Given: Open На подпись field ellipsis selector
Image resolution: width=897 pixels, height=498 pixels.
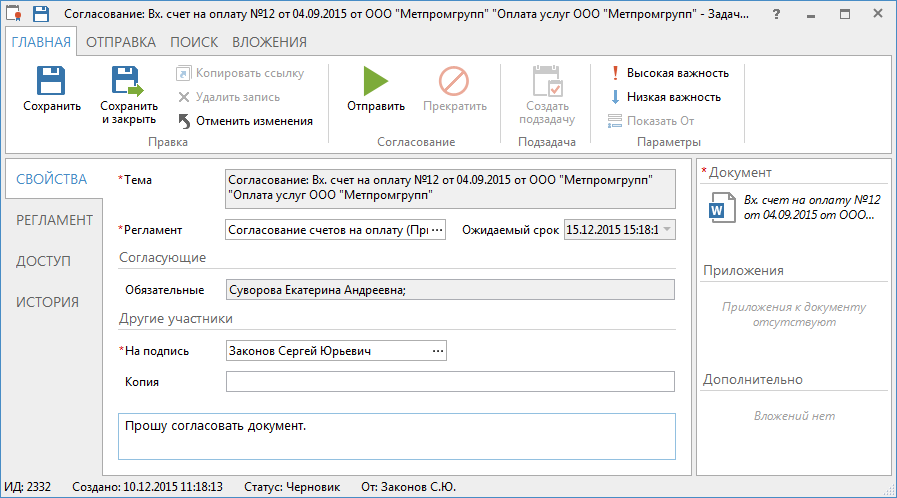Looking at the screenshot, I should coord(437,351).
